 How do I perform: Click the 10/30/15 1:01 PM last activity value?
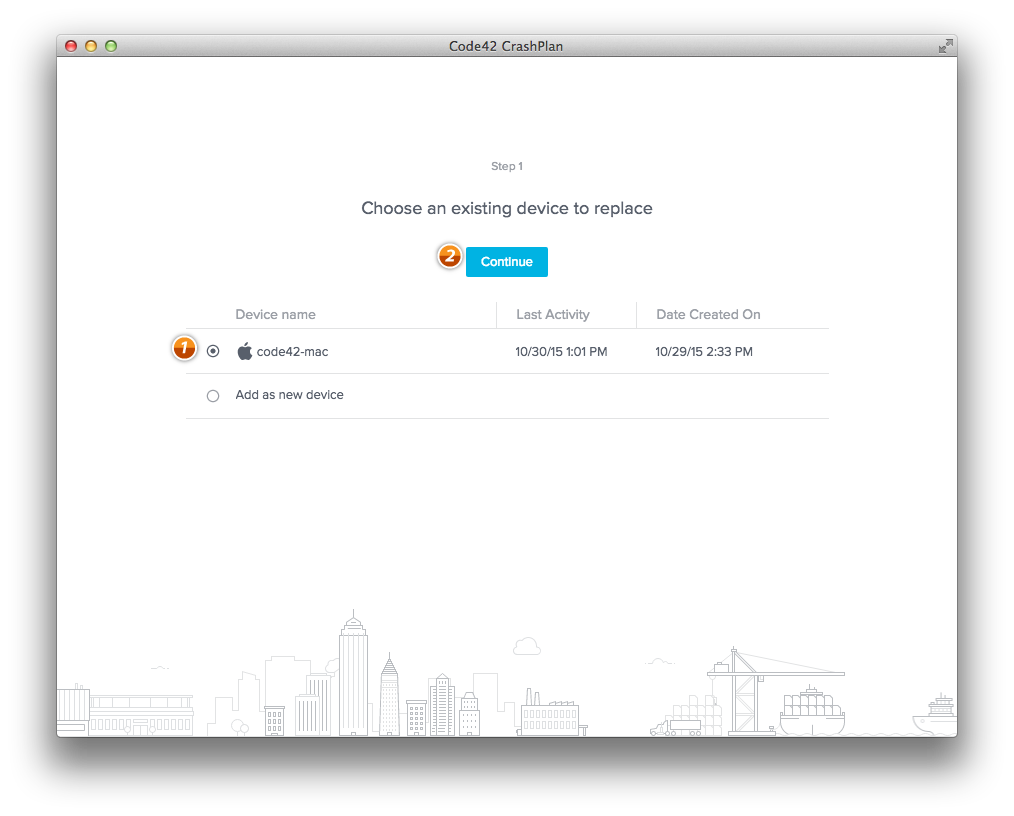point(561,351)
